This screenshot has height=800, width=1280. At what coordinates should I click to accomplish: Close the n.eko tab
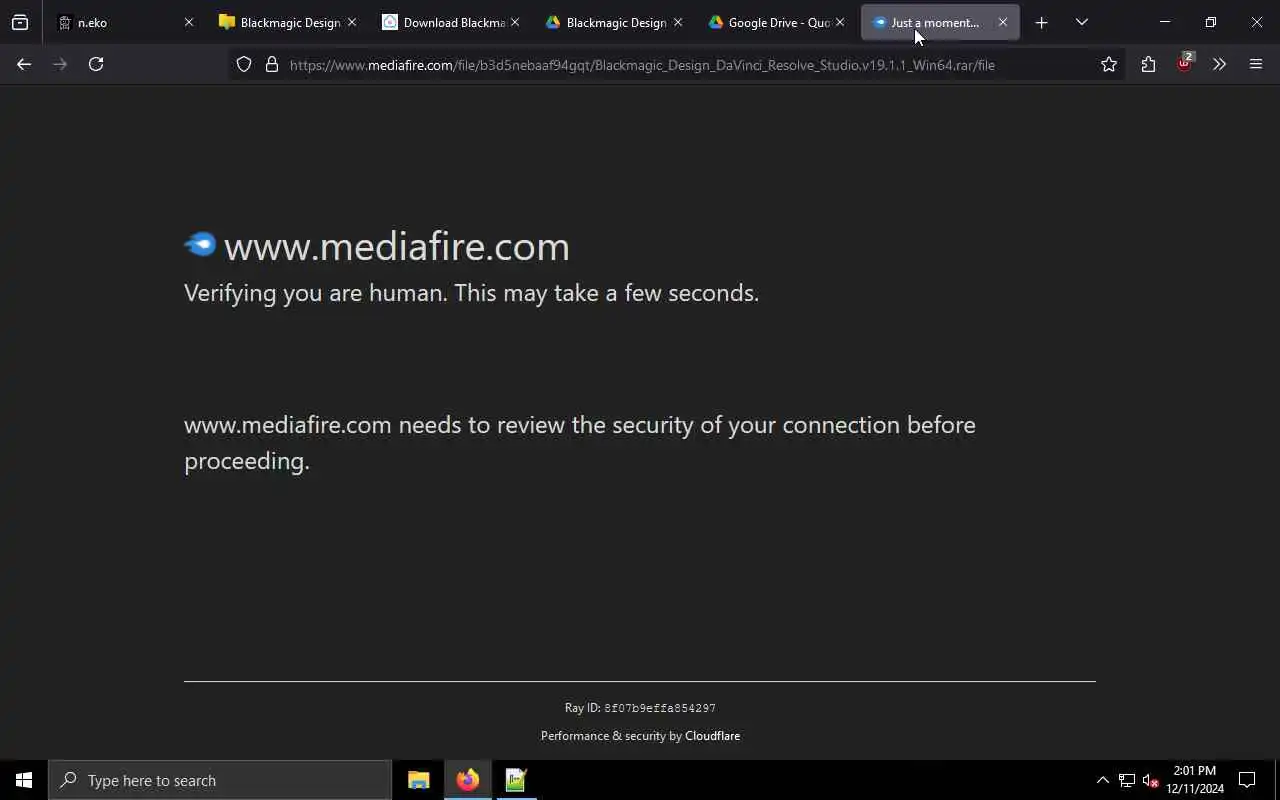pos(188,22)
